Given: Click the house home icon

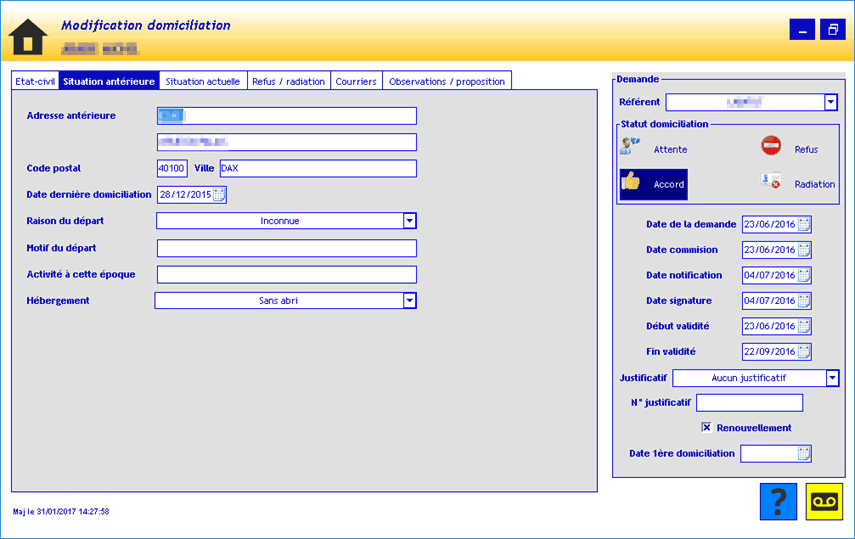Looking at the screenshot, I should [28, 37].
